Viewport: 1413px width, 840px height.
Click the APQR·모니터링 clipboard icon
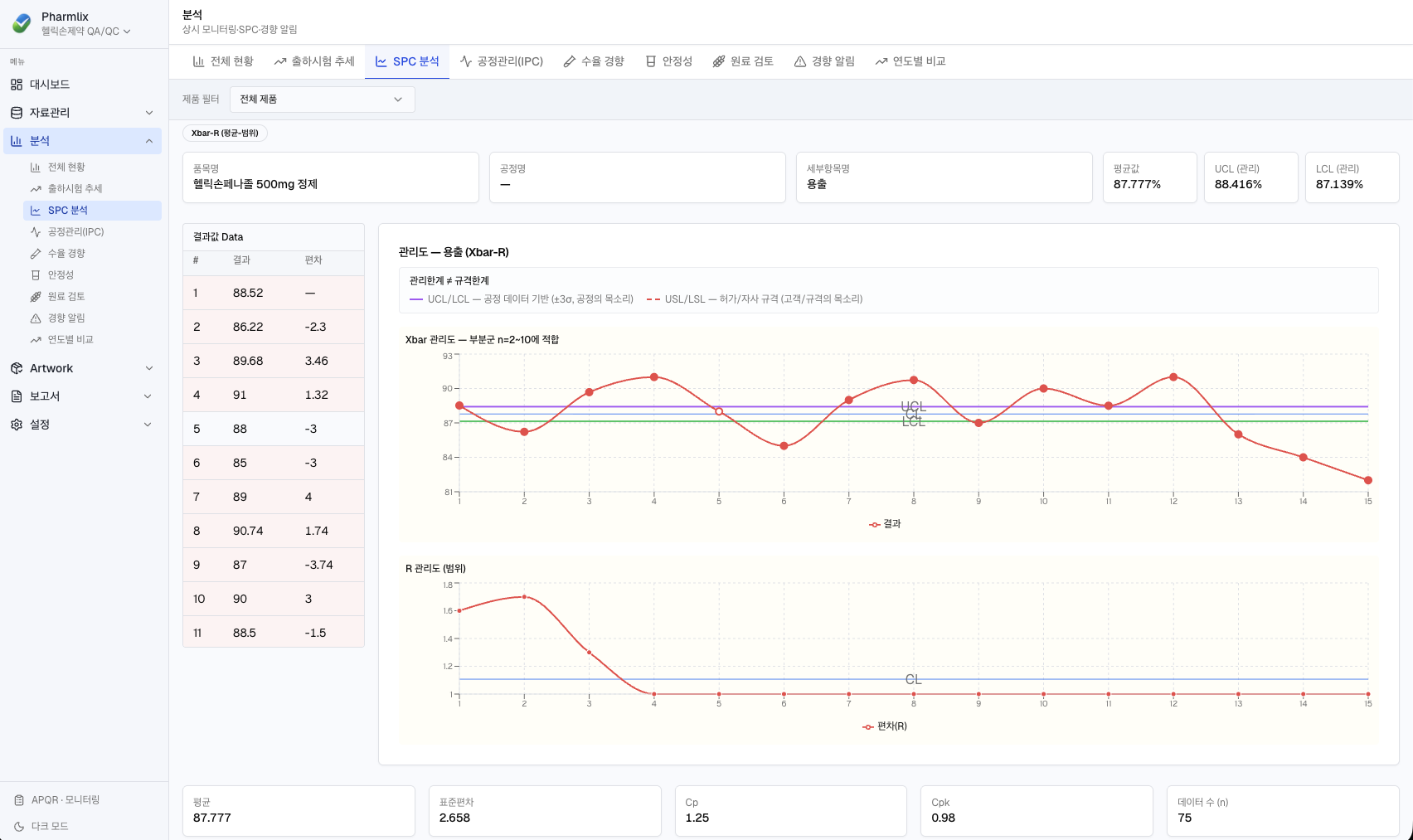[x=19, y=800]
